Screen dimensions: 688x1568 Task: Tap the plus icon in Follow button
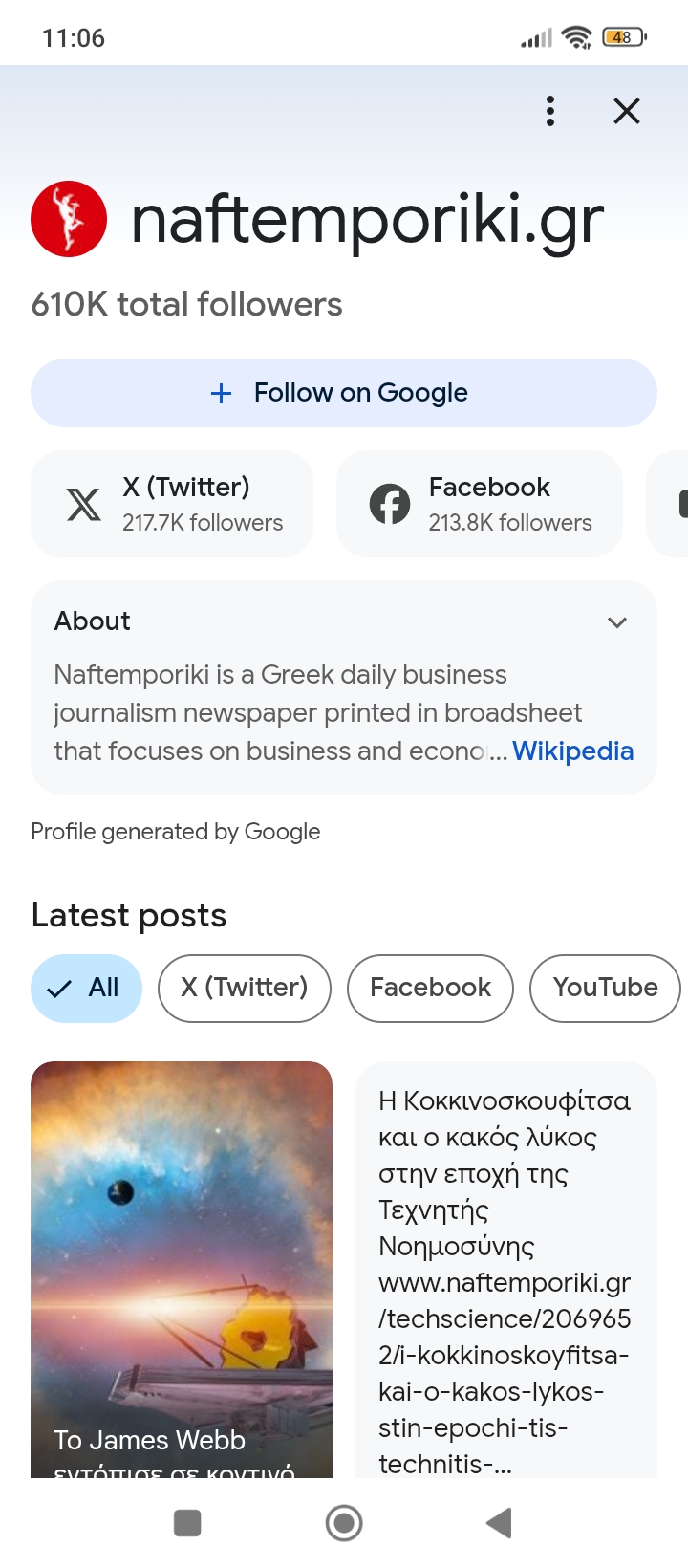click(221, 393)
